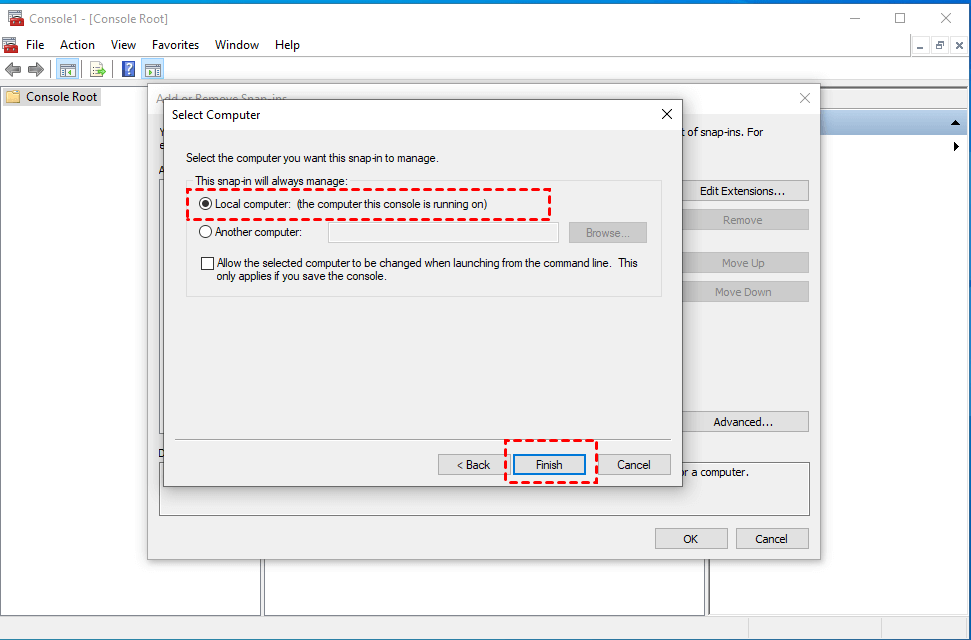971x640 pixels.
Task: Click the Forward arrow toolbar icon
Action: 36,69
